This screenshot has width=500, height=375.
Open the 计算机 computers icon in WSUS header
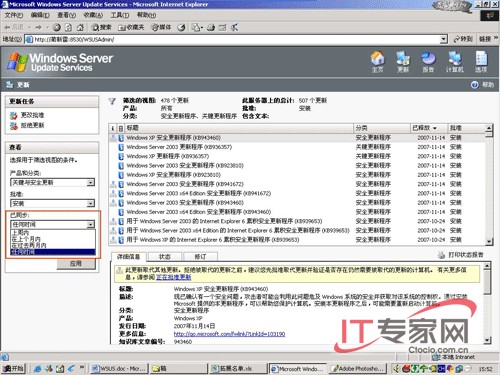point(455,61)
